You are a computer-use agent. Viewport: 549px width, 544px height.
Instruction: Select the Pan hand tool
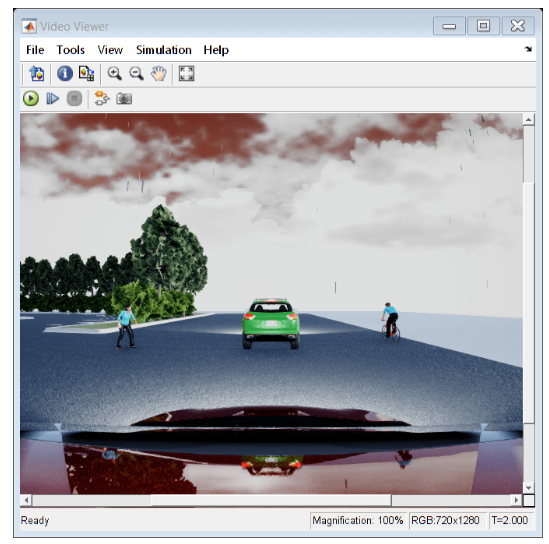pos(159,74)
